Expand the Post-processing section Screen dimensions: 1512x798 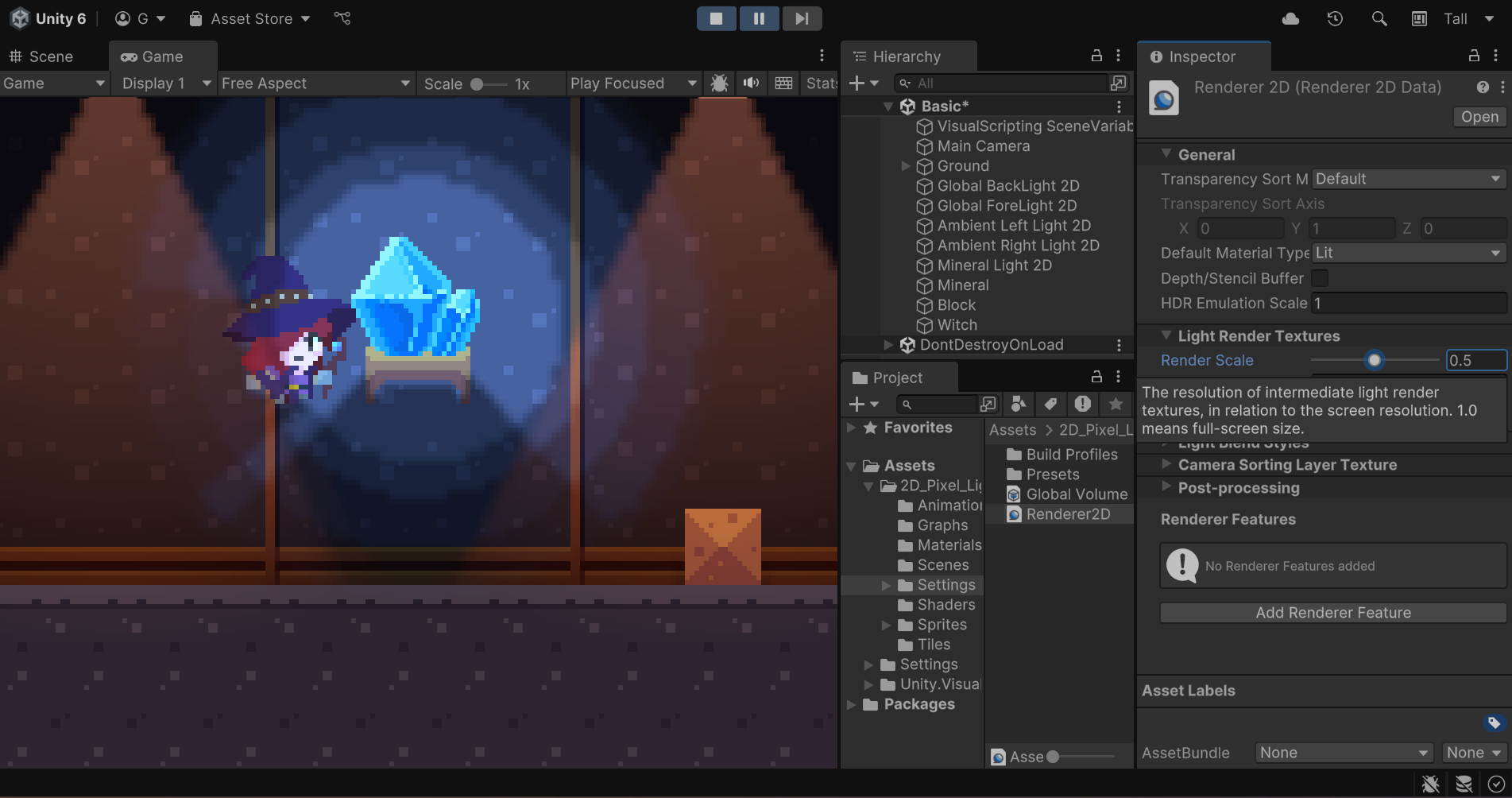1239,488
